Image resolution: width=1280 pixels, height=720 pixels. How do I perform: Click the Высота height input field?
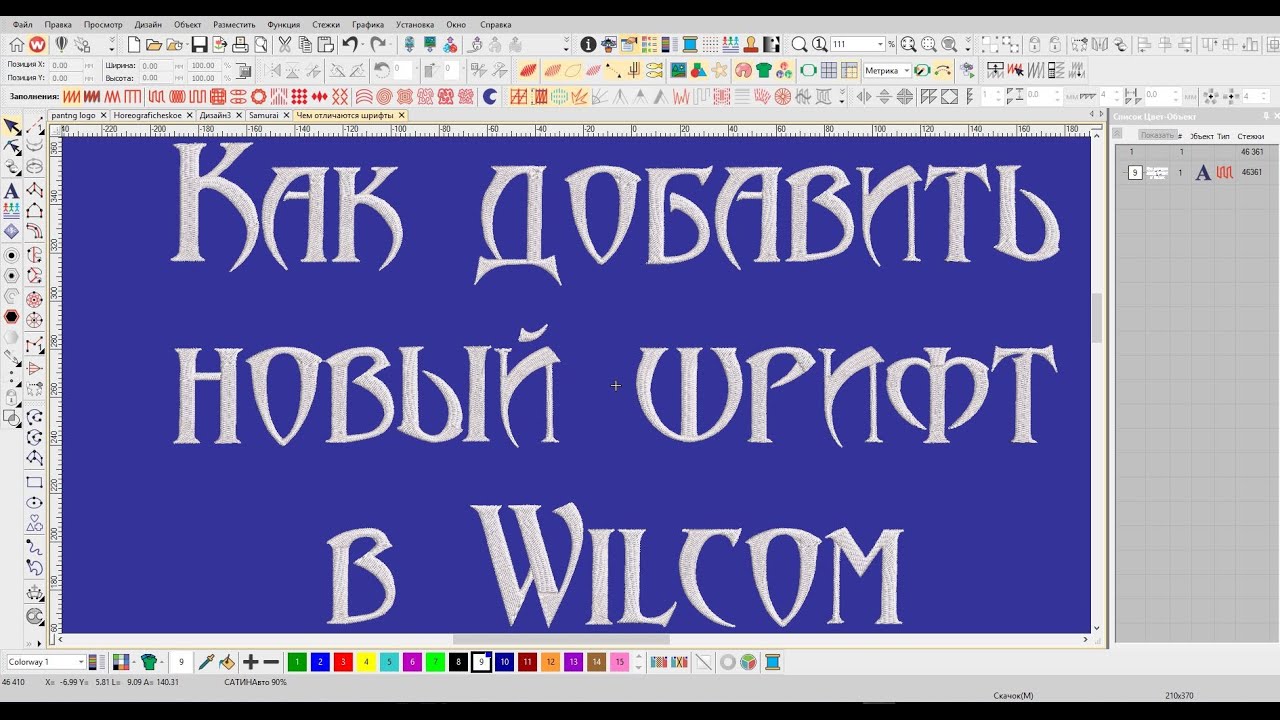point(155,78)
